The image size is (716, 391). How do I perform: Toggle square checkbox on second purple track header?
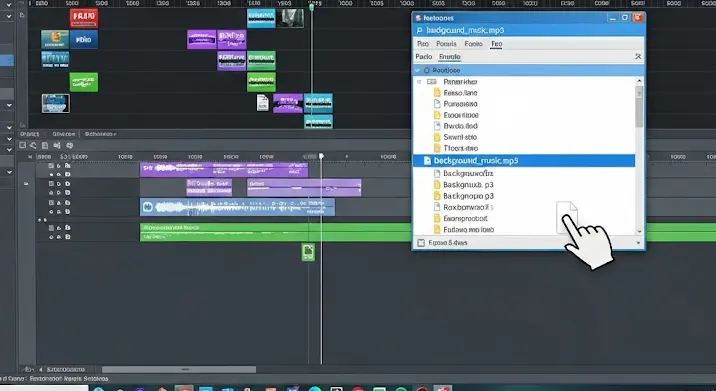point(51,184)
